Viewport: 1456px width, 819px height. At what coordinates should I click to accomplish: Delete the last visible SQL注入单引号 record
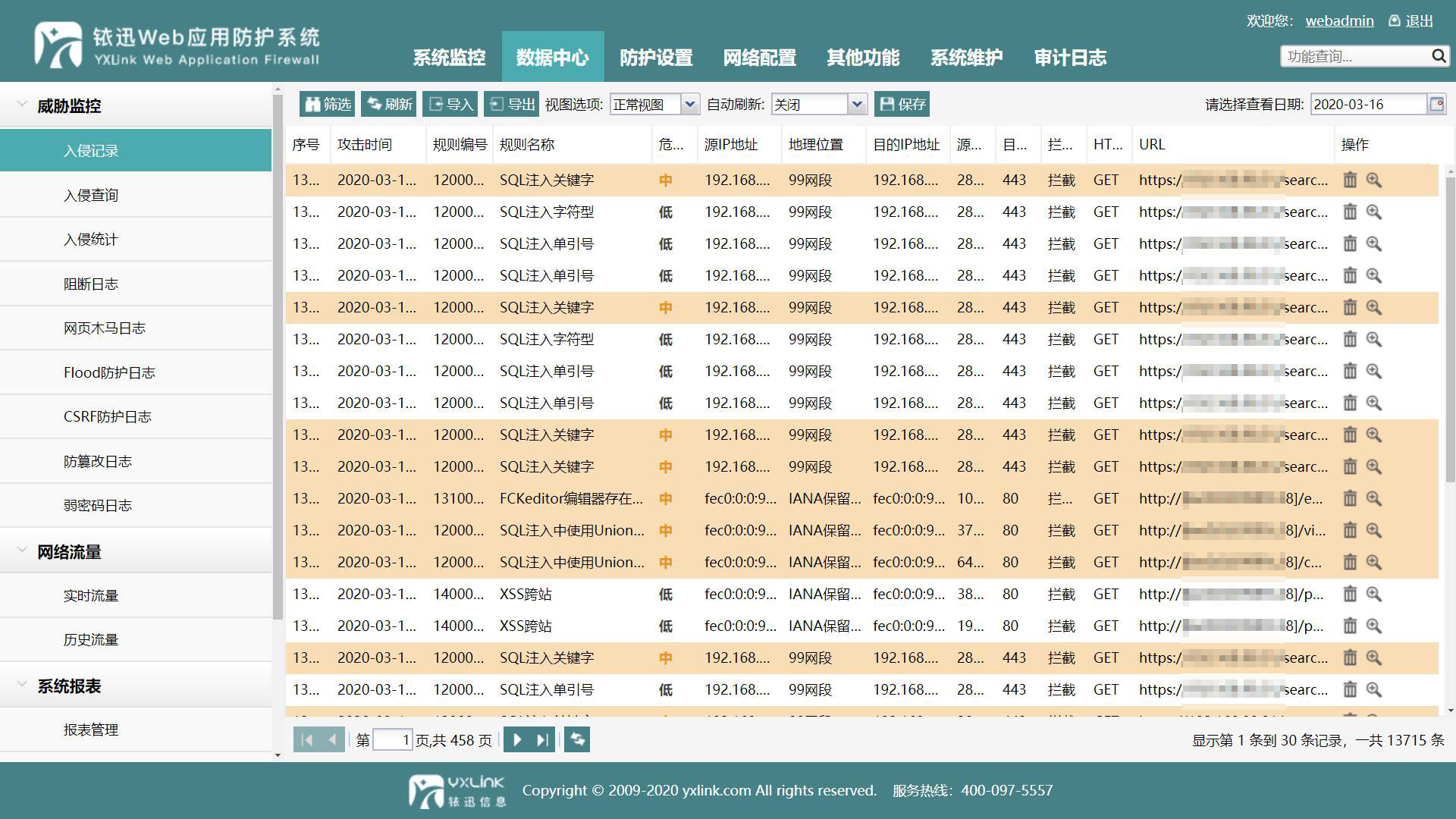point(1350,689)
